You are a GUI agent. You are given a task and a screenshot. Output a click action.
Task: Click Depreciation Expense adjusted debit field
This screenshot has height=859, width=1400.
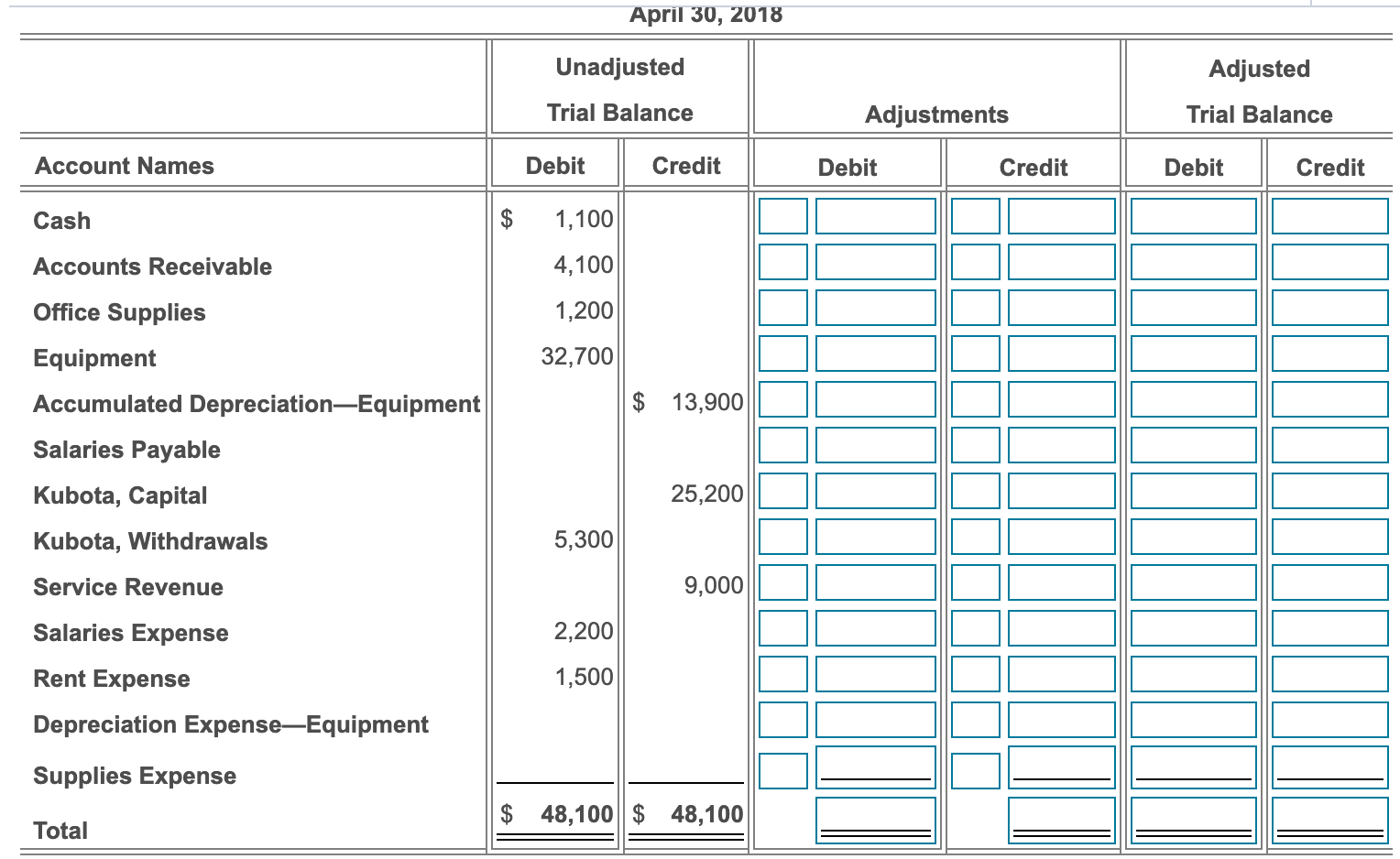point(1194,720)
